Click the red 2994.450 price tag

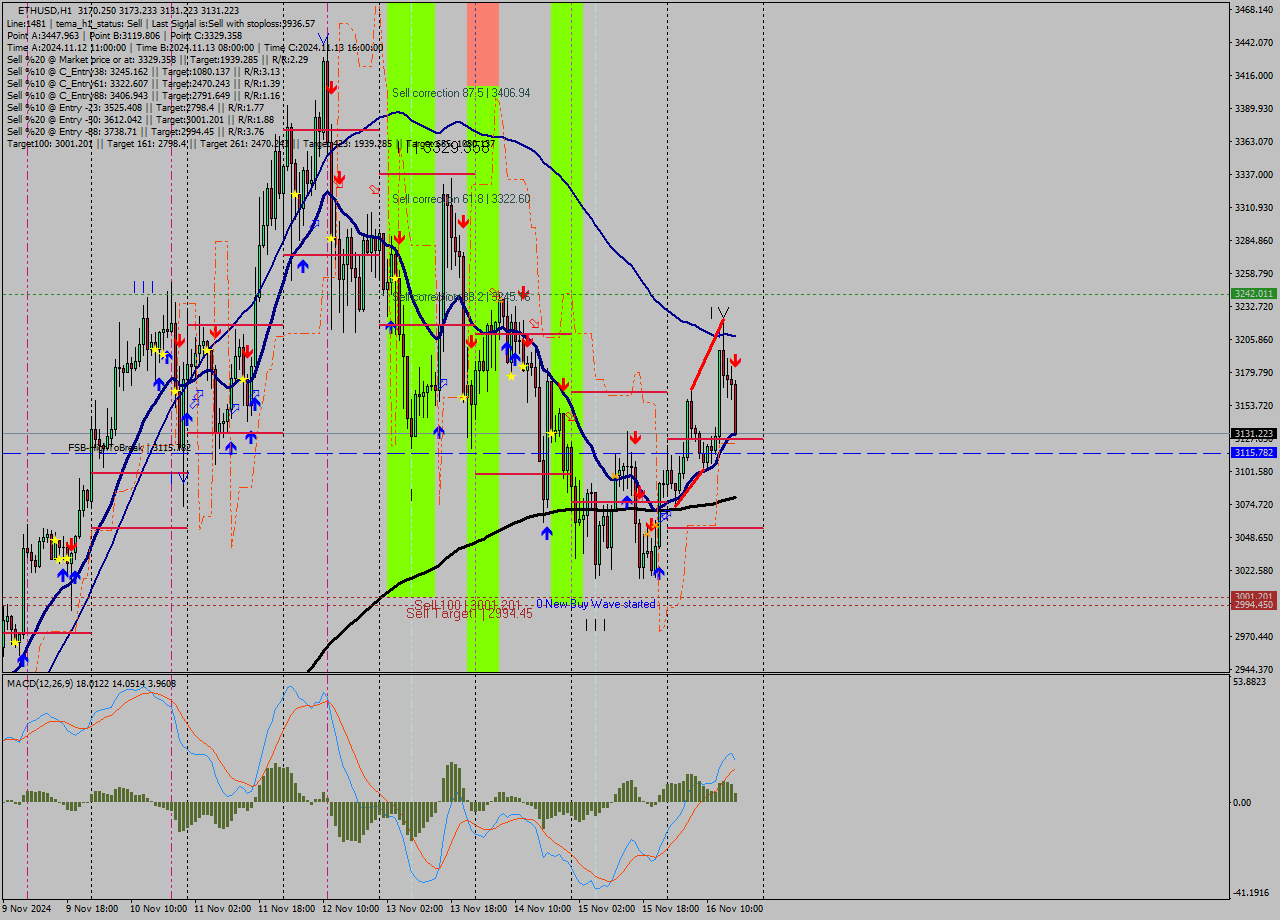(1253, 605)
